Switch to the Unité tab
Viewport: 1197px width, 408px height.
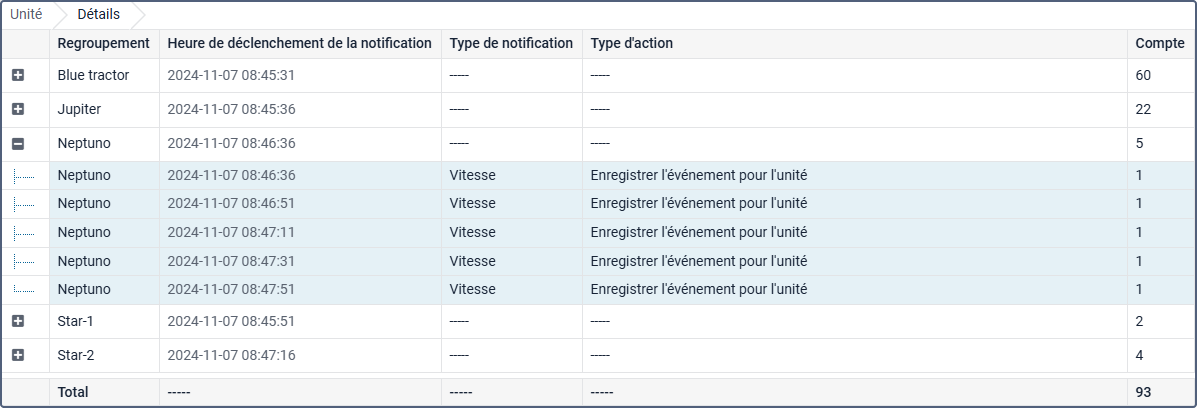(26, 15)
